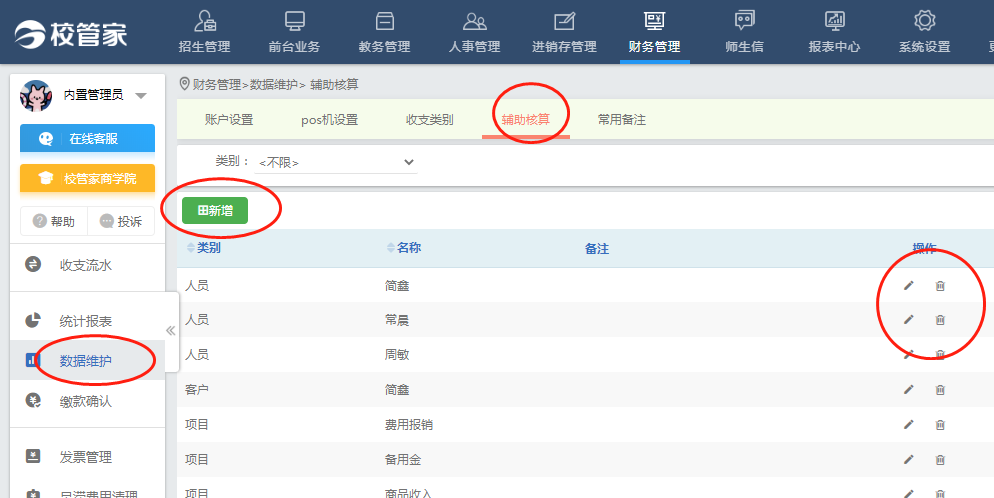Delete the 客户 简鑫 row
The image size is (994, 498).
pyautogui.click(x=940, y=389)
